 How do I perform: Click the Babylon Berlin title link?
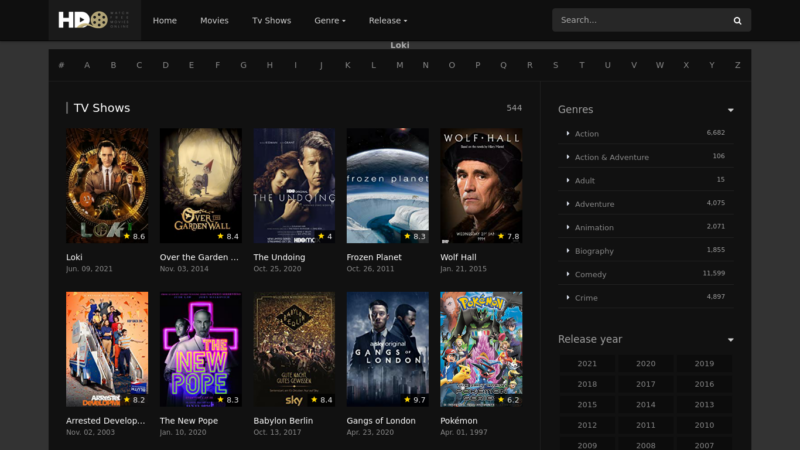[x=283, y=421]
